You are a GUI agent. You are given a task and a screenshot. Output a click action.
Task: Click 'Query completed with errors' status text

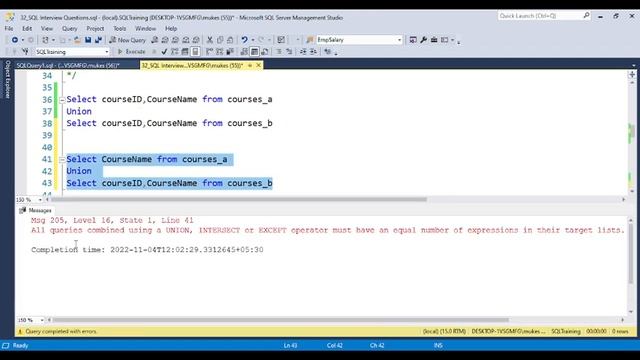(61, 331)
